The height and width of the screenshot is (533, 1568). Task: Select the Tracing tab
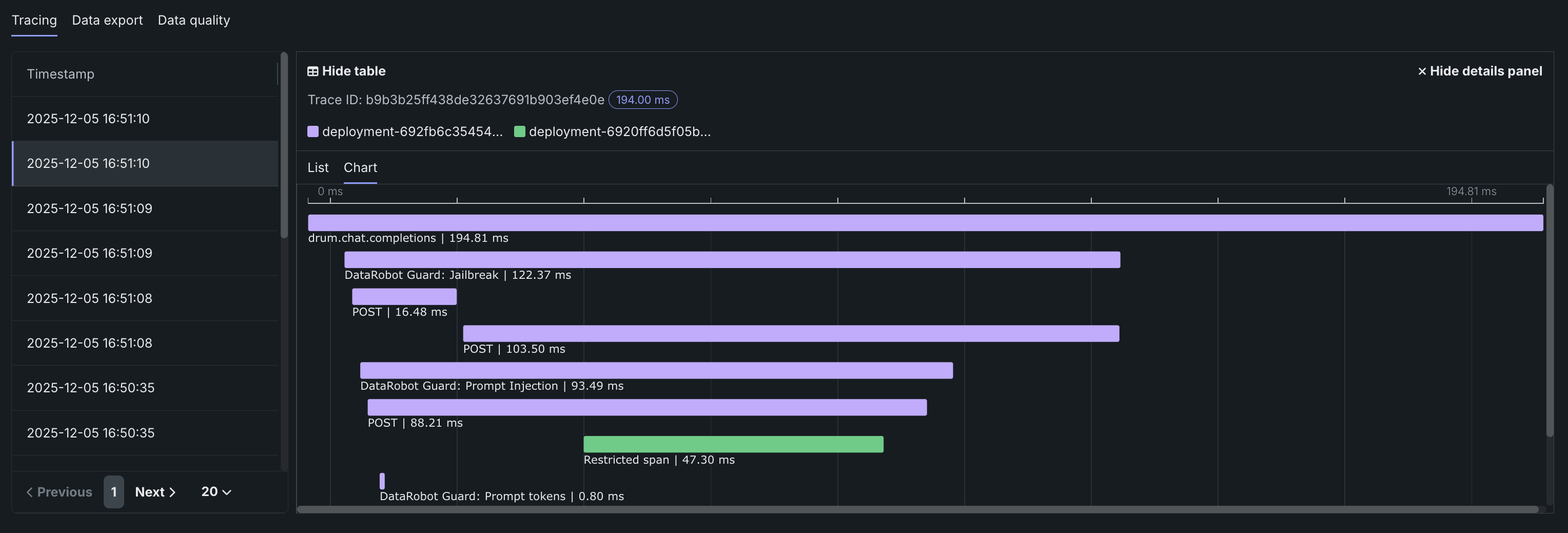[34, 20]
